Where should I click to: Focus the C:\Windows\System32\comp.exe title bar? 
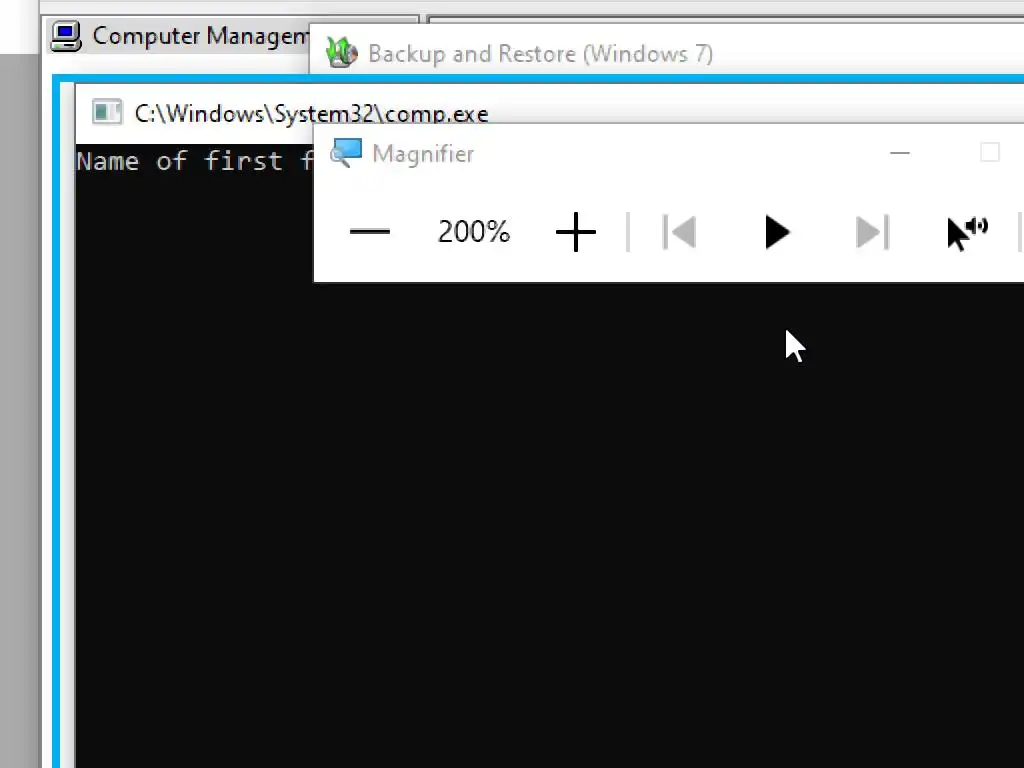point(312,114)
